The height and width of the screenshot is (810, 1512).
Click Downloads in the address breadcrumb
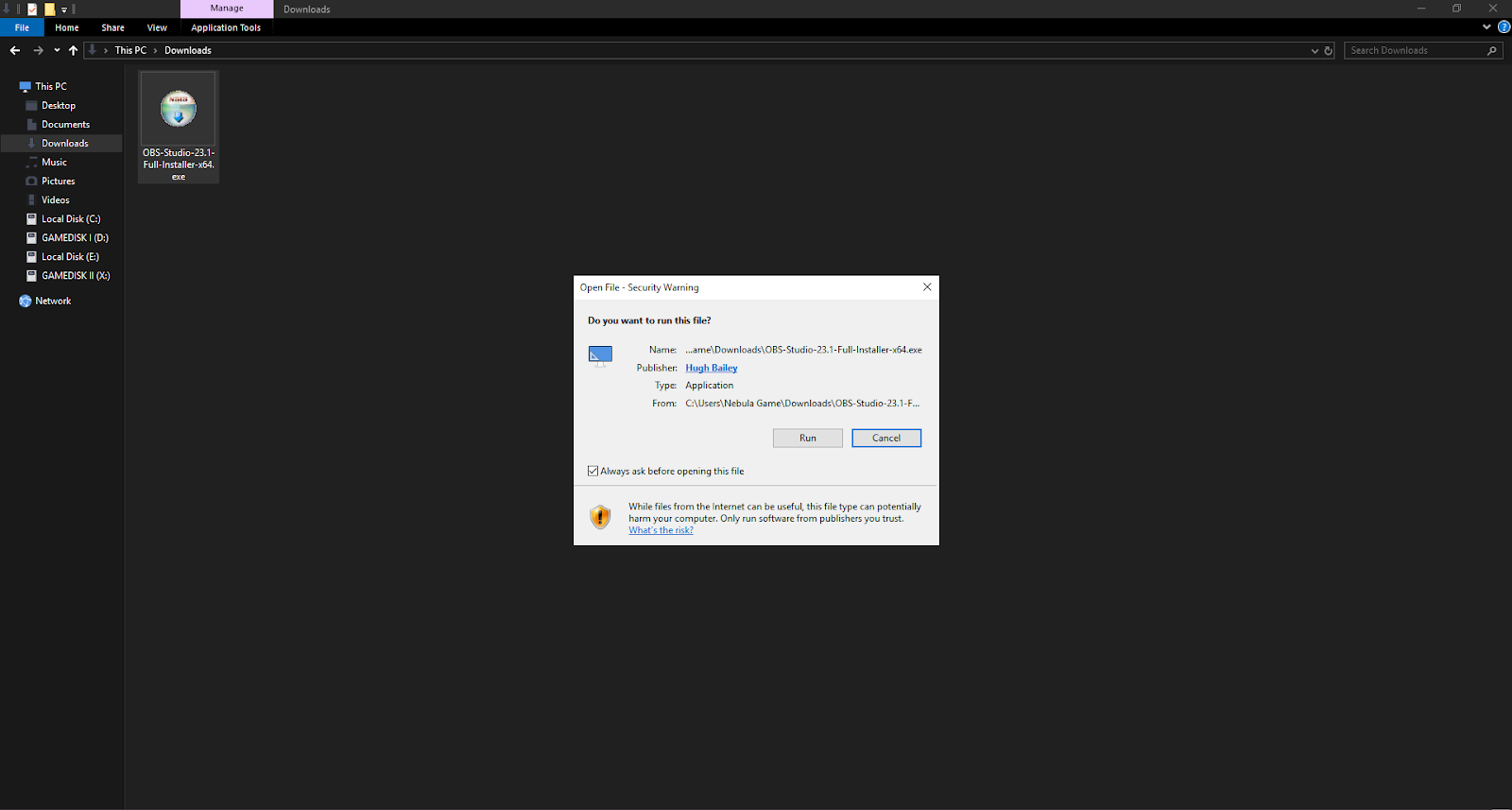(x=188, y=51)
